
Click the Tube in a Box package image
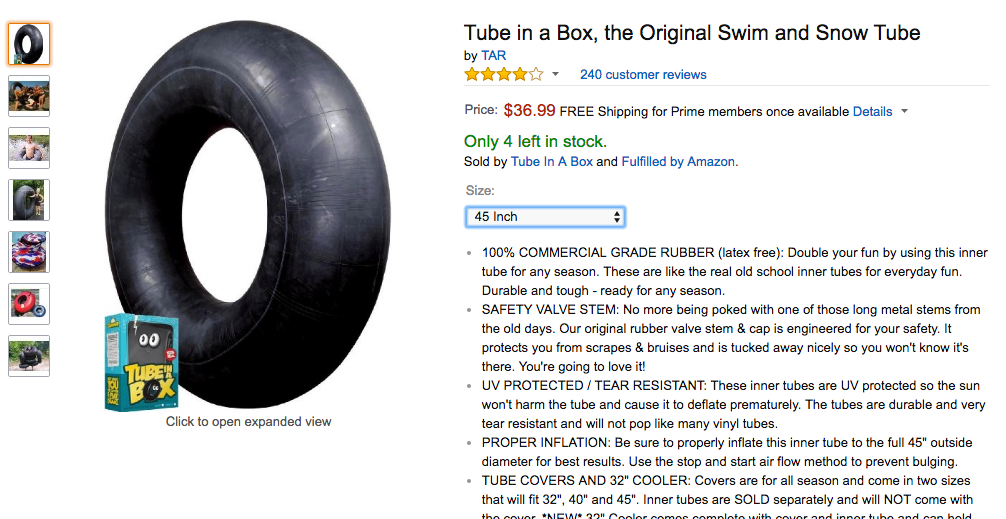142,362
